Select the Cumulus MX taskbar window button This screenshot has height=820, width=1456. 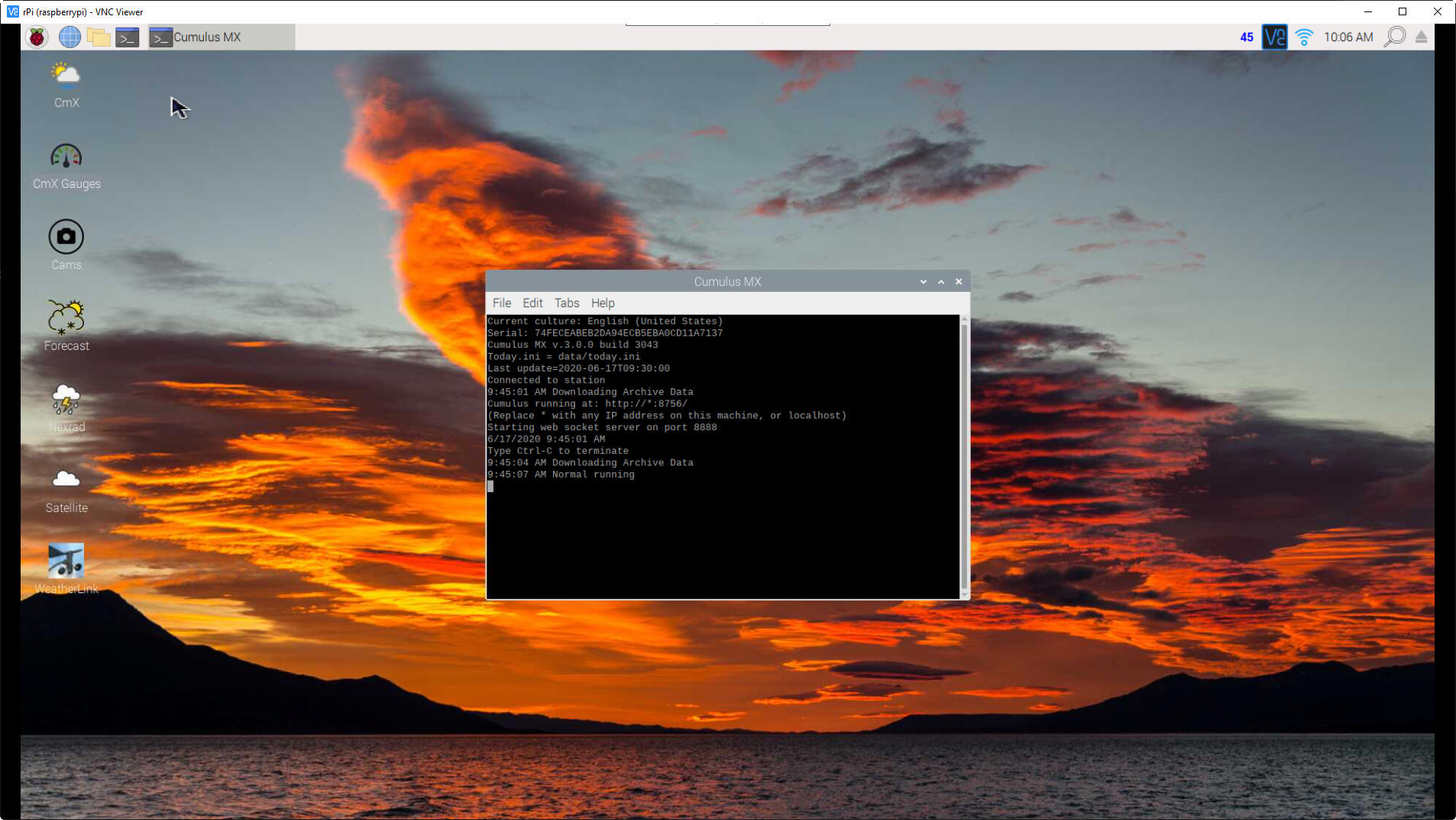[222, 37]
